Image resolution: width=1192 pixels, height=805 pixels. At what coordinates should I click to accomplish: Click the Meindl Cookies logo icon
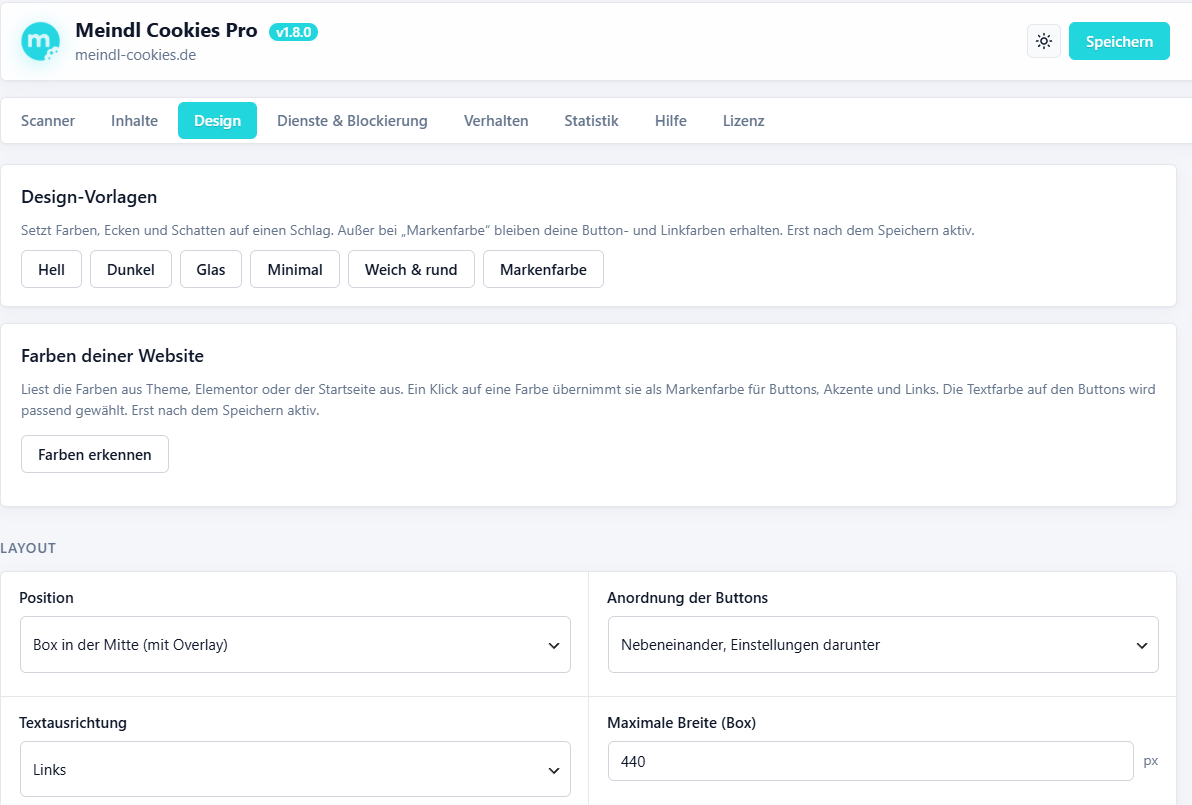(x=40, y=41)
